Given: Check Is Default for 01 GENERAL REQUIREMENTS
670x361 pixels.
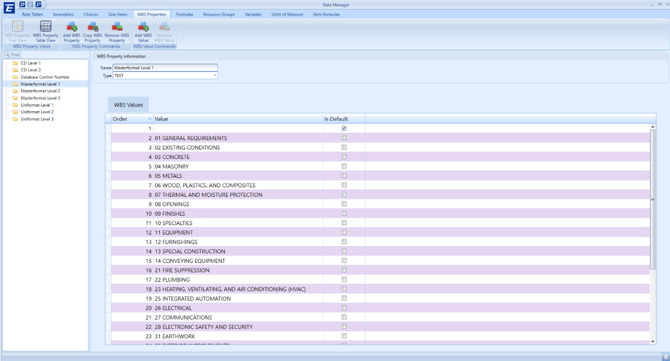Looking at the screenshot, I should tap(344, 138).
